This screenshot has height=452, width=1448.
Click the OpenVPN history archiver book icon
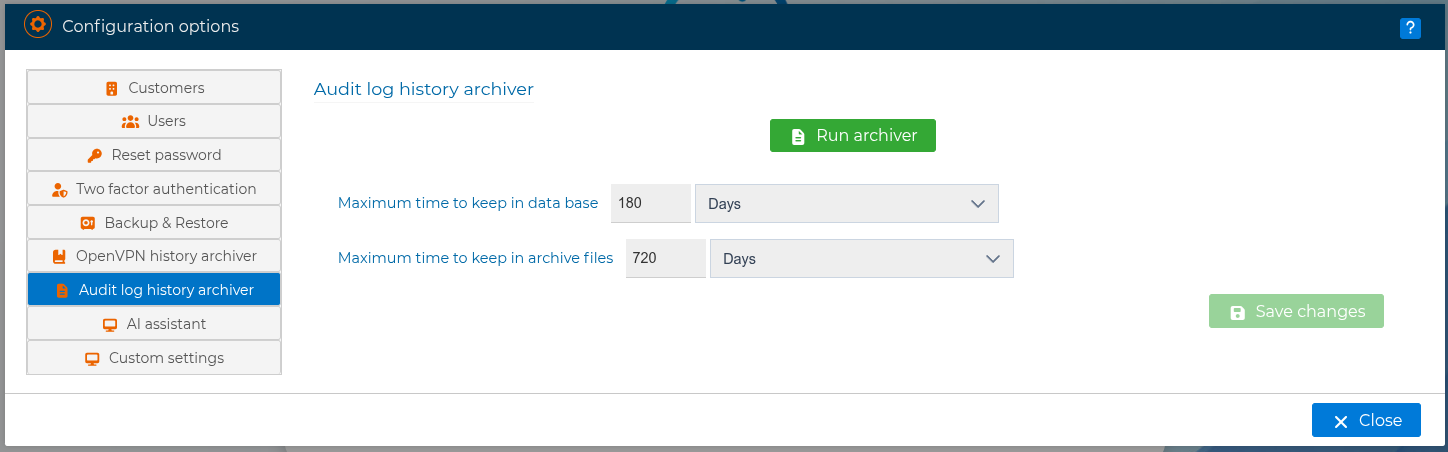tap(59, 256)
